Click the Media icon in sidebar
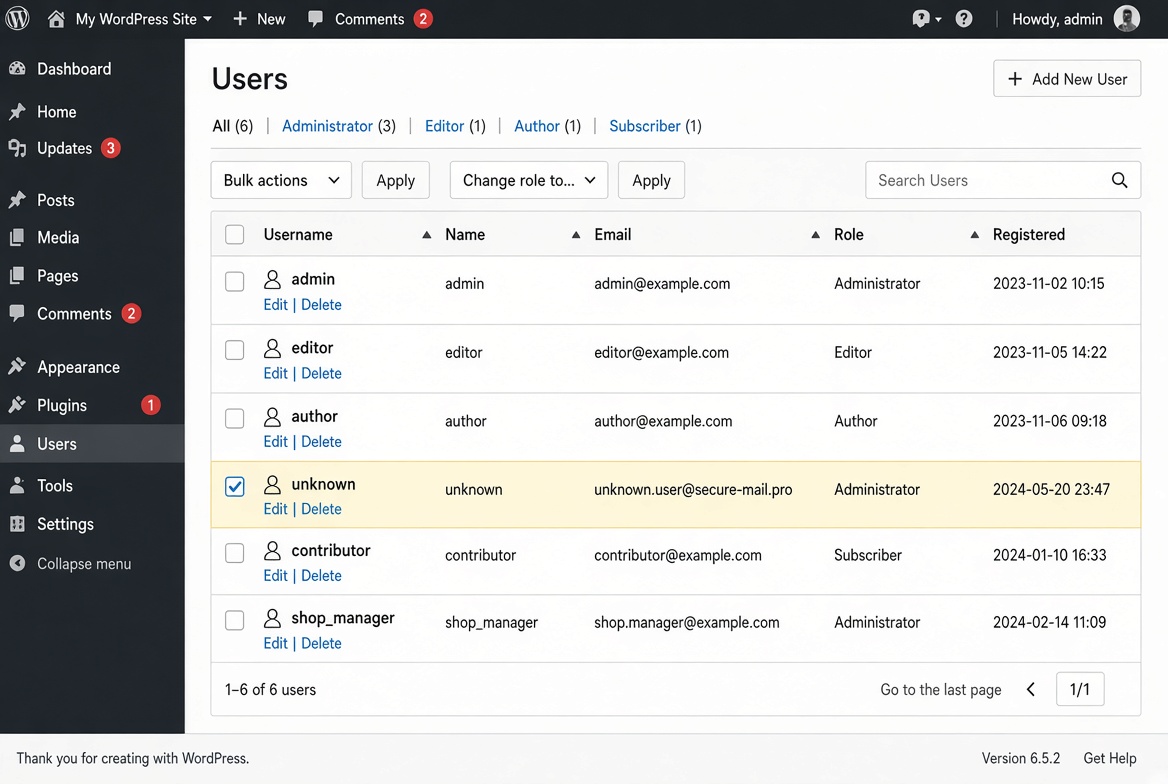This screenshot has height=784, width=1168. tap(17, 238)
